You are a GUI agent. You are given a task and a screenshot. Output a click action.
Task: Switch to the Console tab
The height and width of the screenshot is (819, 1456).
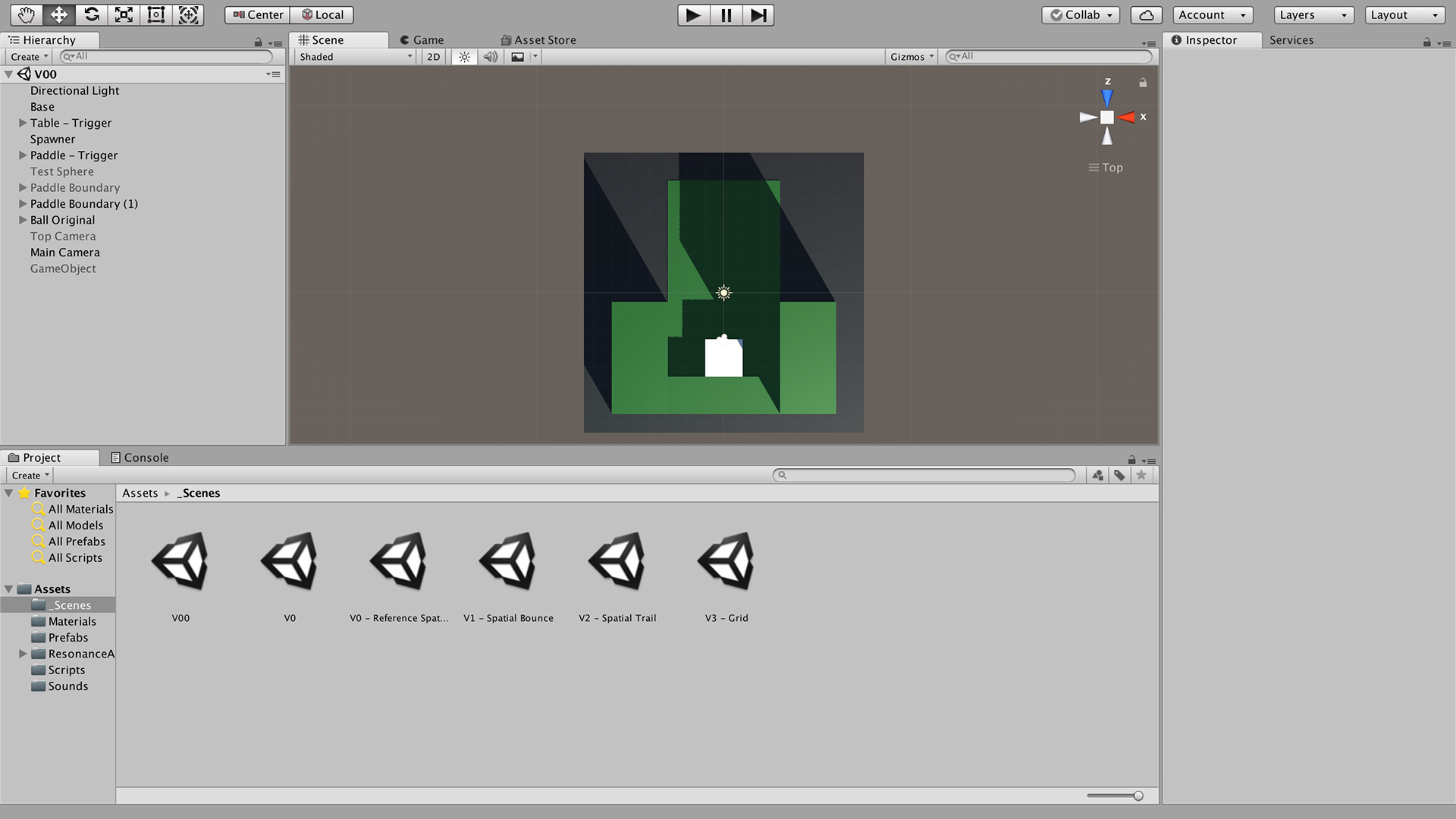pos(140,457)
